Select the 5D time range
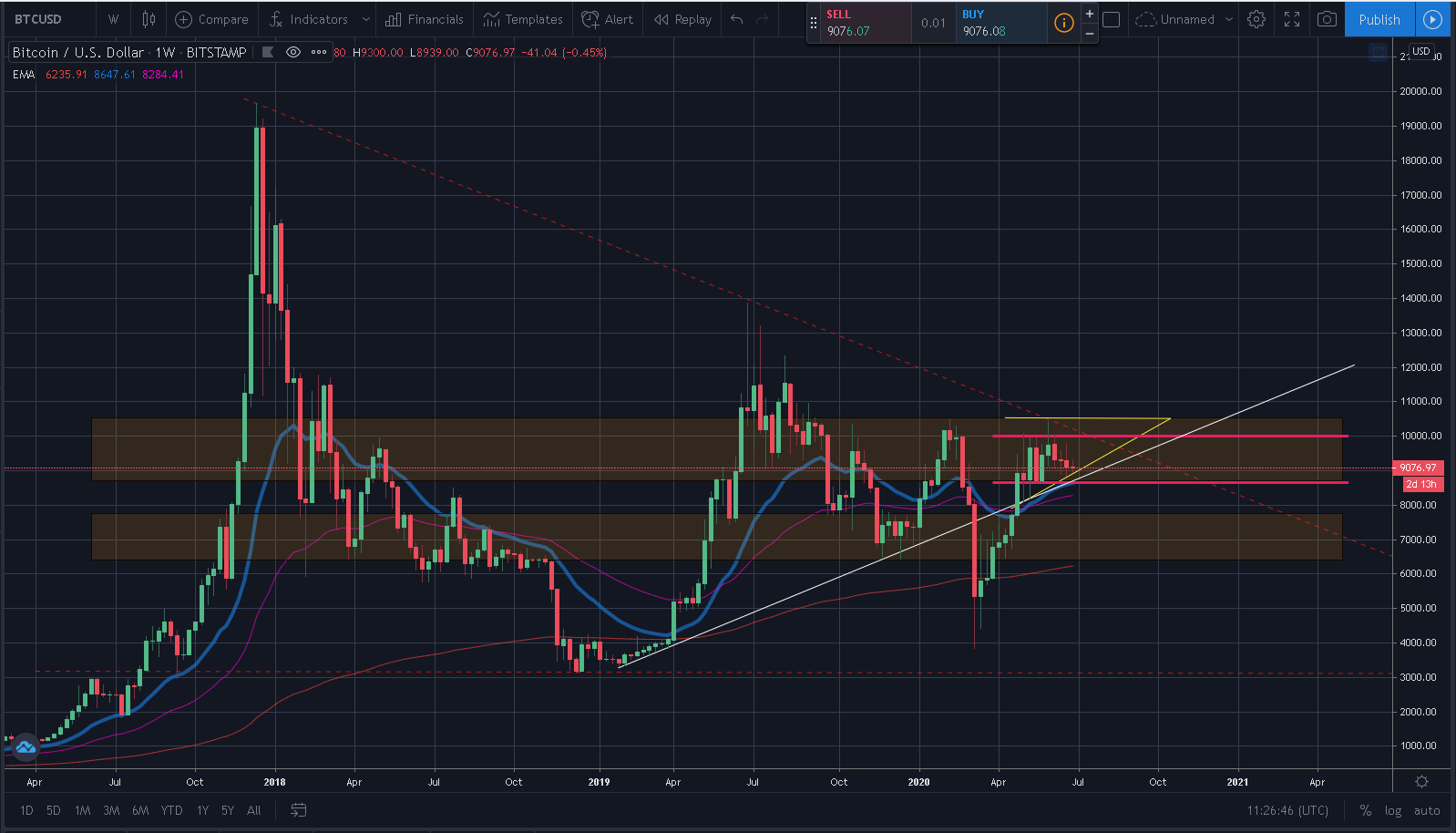1456x833 pixels. pyautogui.click(x=54, y=810)
